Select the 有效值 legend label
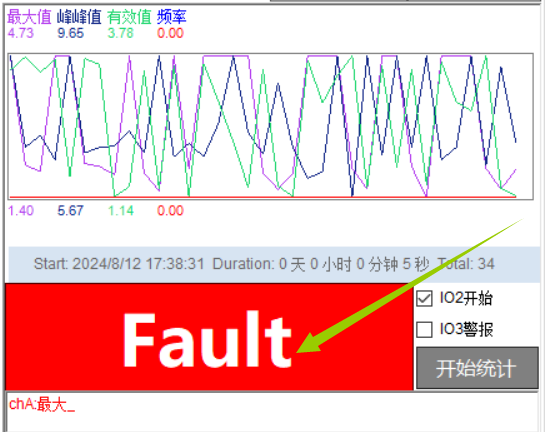This screenshot has height=432, width=545. (129, 17)
